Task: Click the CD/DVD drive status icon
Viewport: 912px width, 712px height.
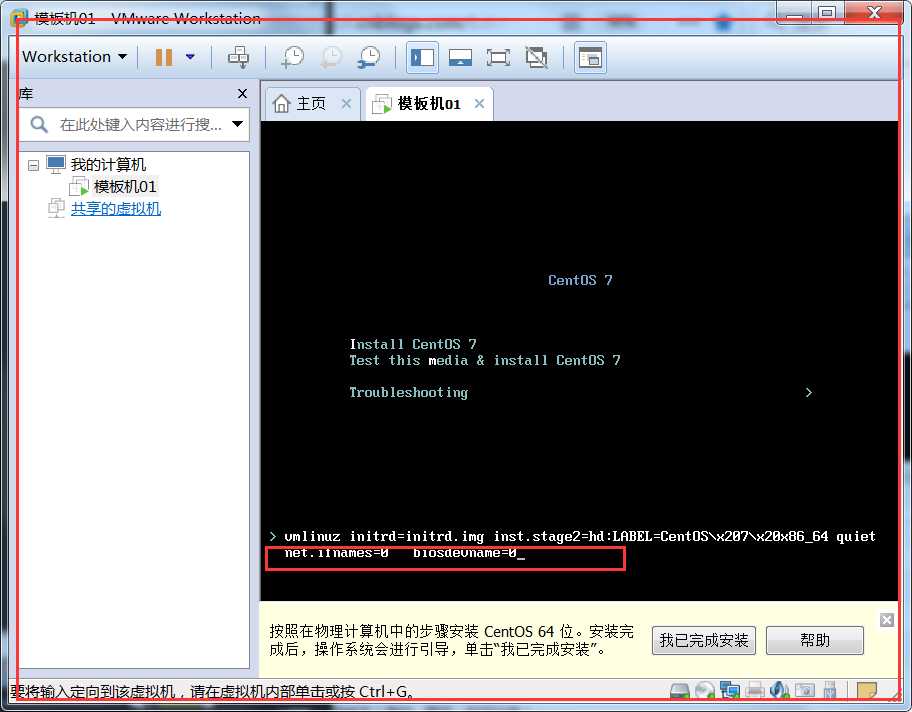Action: [705, 690]
